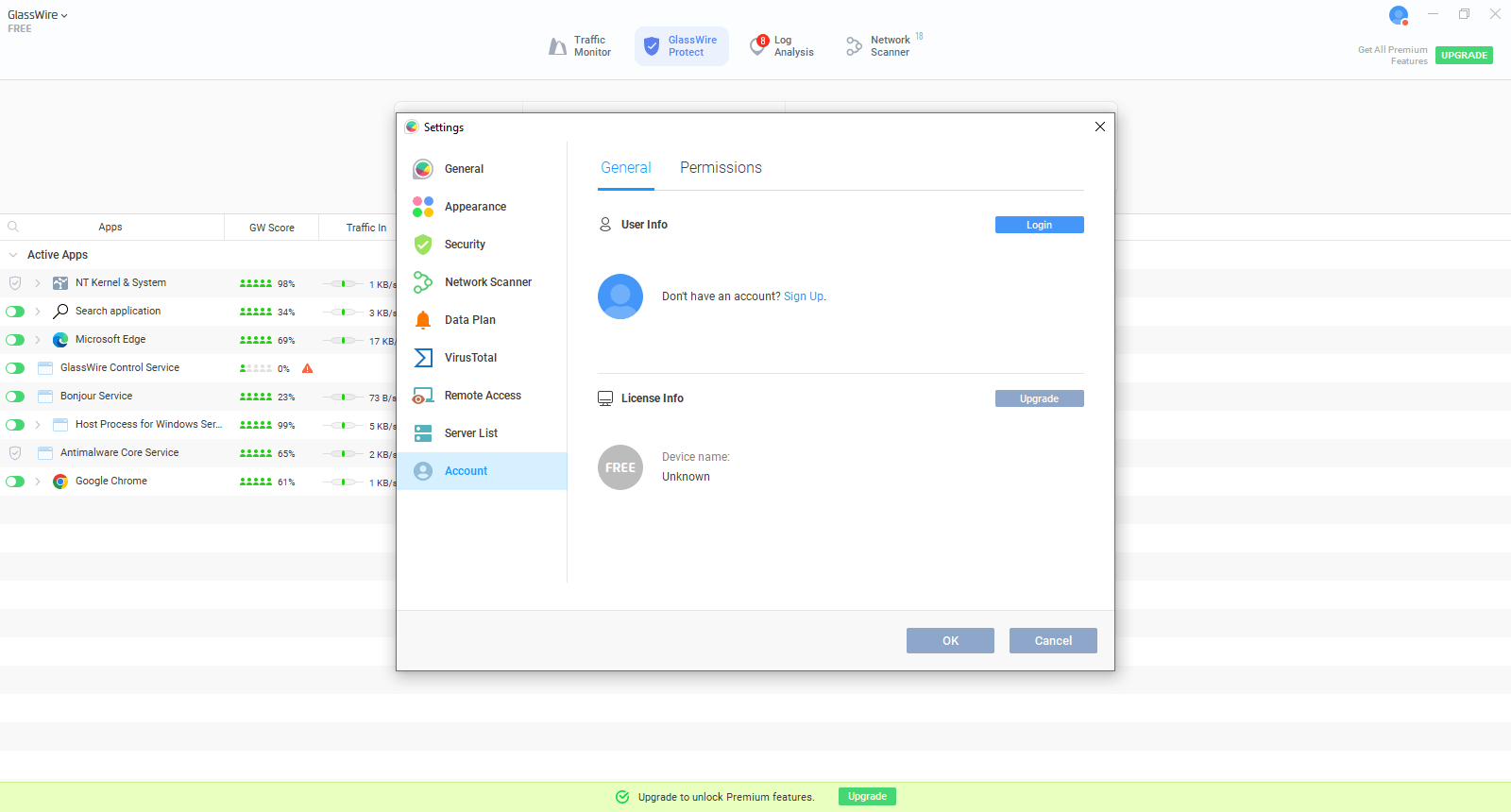Click the Apps column header
The image size is (1511, 812).
pyautogui.click(x=110, y=228)
